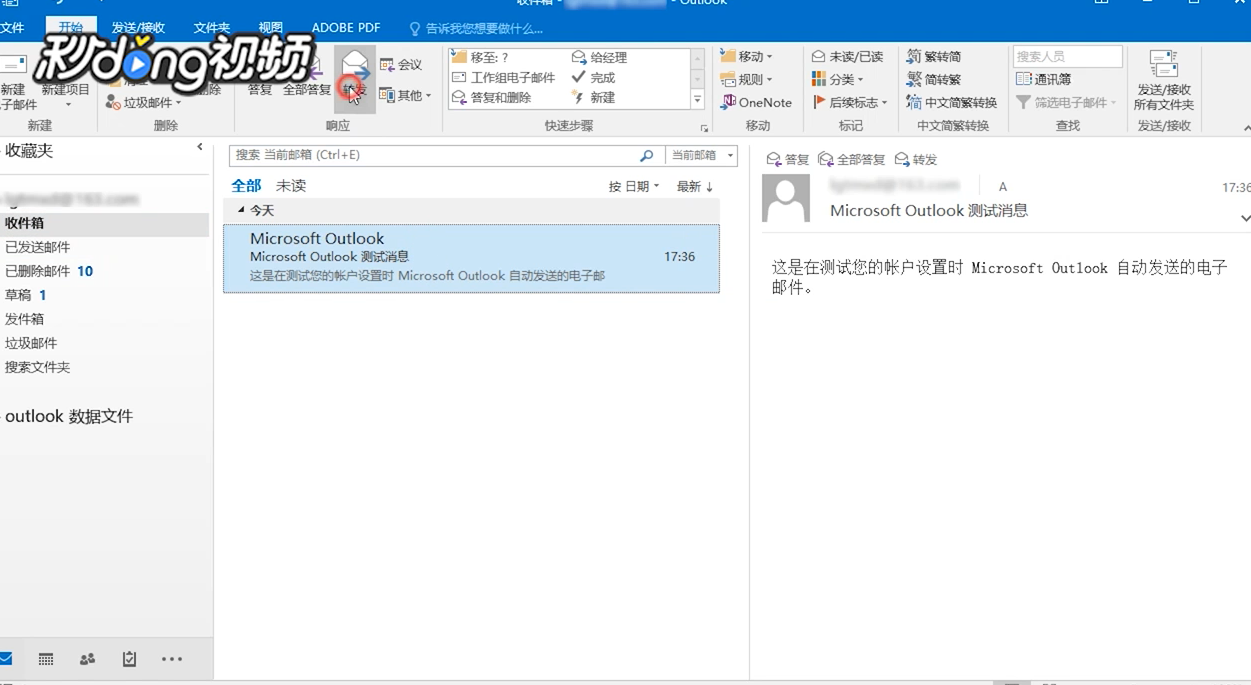Screen dimensions: 1251x685
Task: Open the 按 日期 arrange-by dropdown
Action: pos(634,186)
